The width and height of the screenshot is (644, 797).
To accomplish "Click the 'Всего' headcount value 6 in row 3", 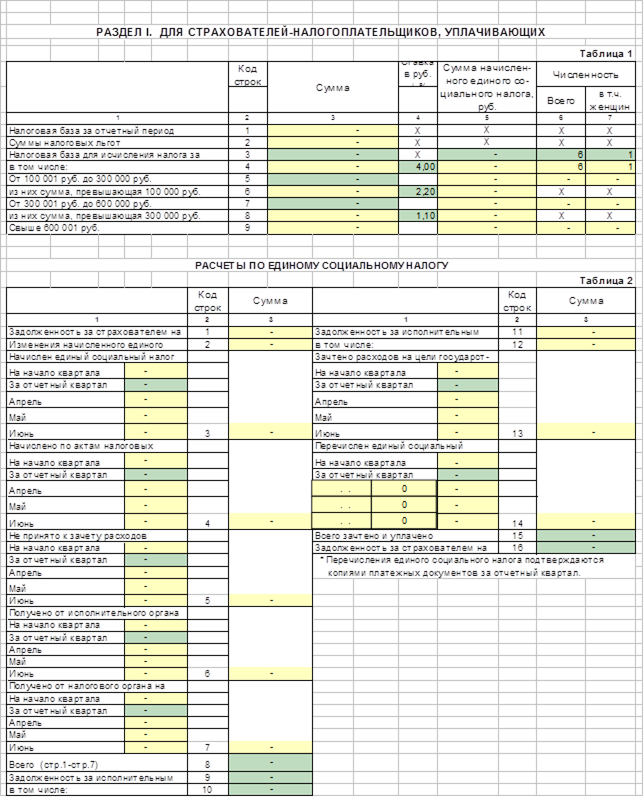I will [562, 155].
